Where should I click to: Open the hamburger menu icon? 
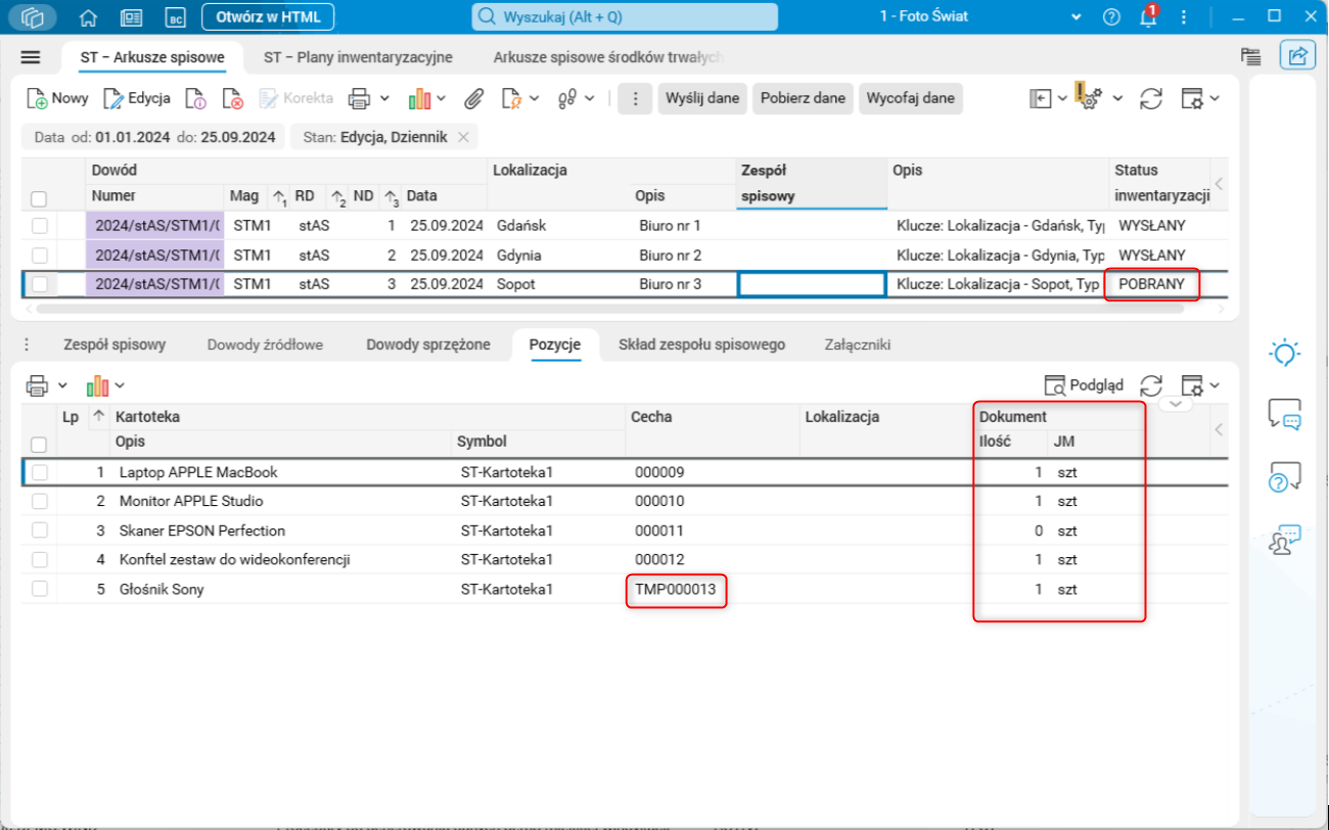[30, 57]
